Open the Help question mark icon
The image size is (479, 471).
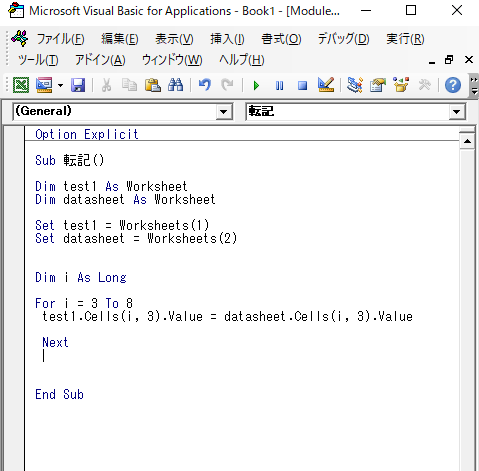tap(453, 85)
